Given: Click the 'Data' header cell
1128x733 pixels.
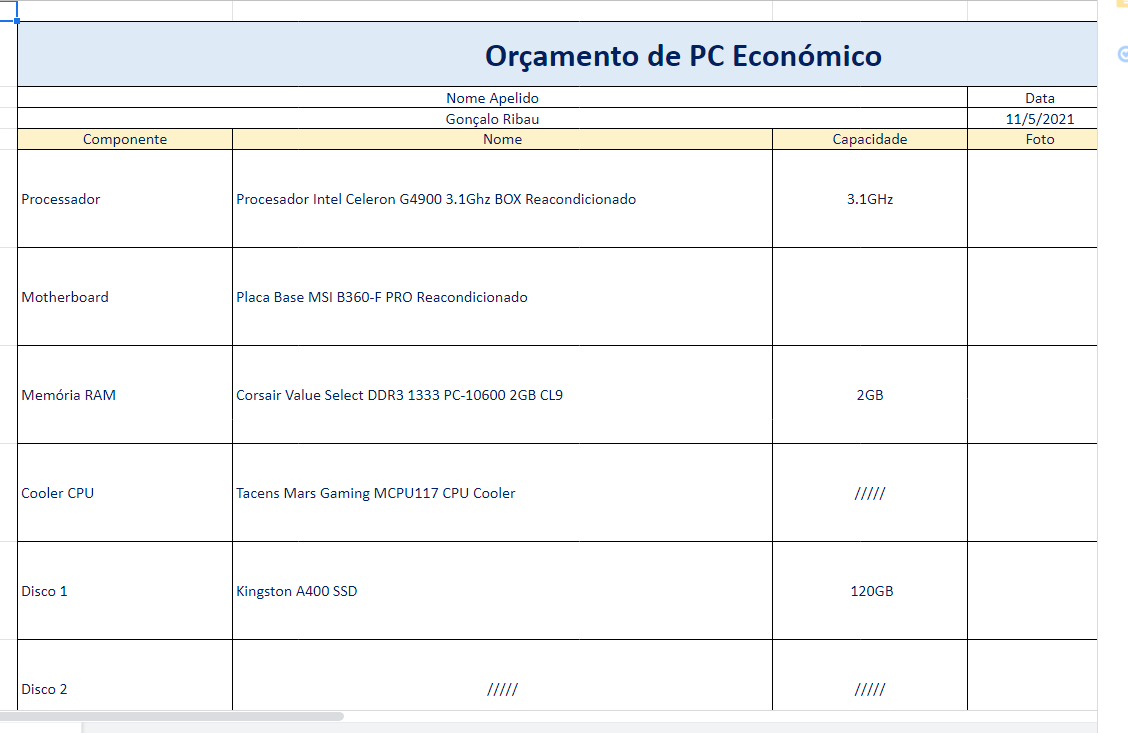Looking at the screenshot, I should [x=1032, y=98].
